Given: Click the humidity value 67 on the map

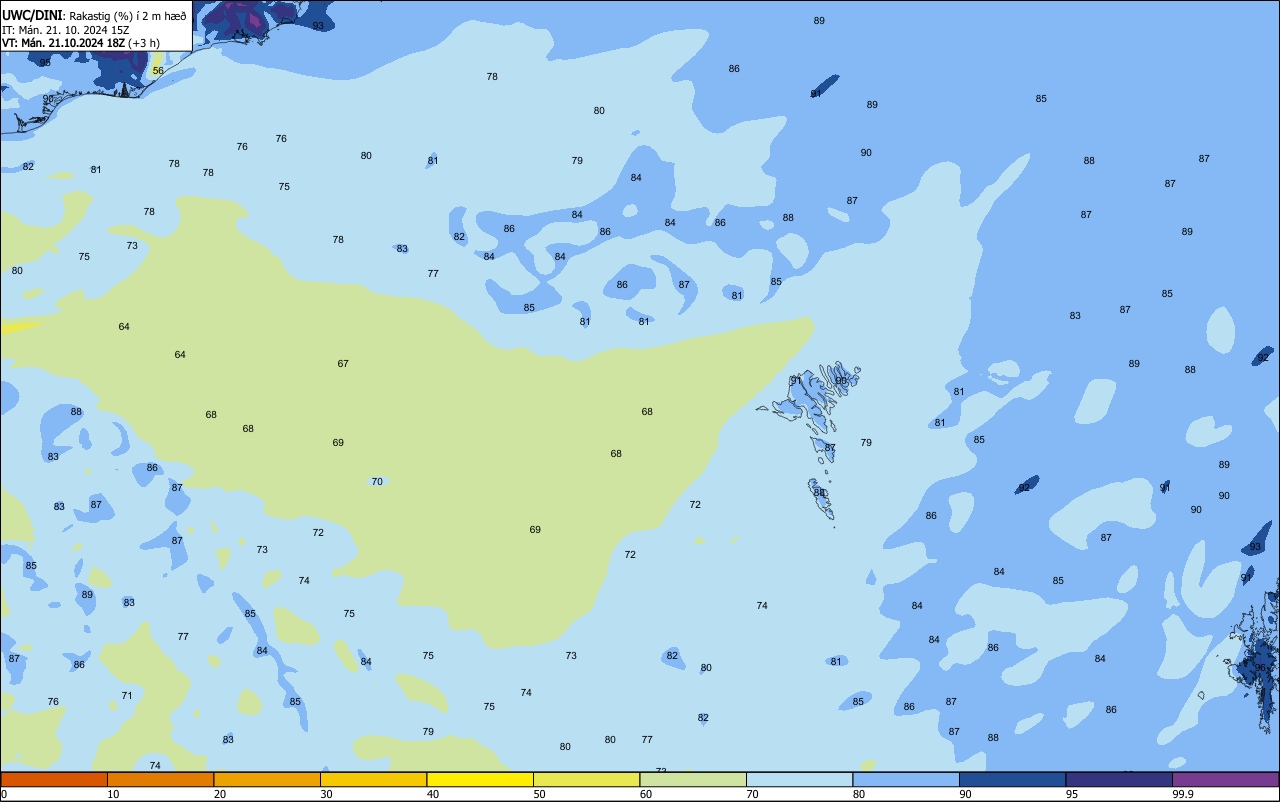Looking at the screenshot, I should pyautogui.click(x=343, y=364).
